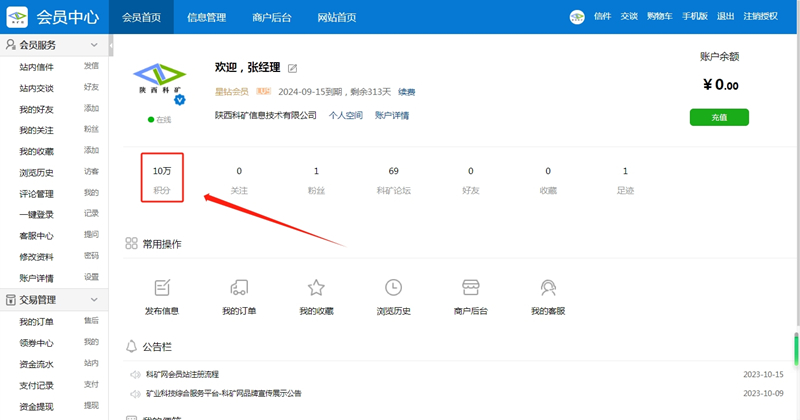The image size is (800, 420).
Task: Click the 续费 renewal link
Action: coord(407,92)
